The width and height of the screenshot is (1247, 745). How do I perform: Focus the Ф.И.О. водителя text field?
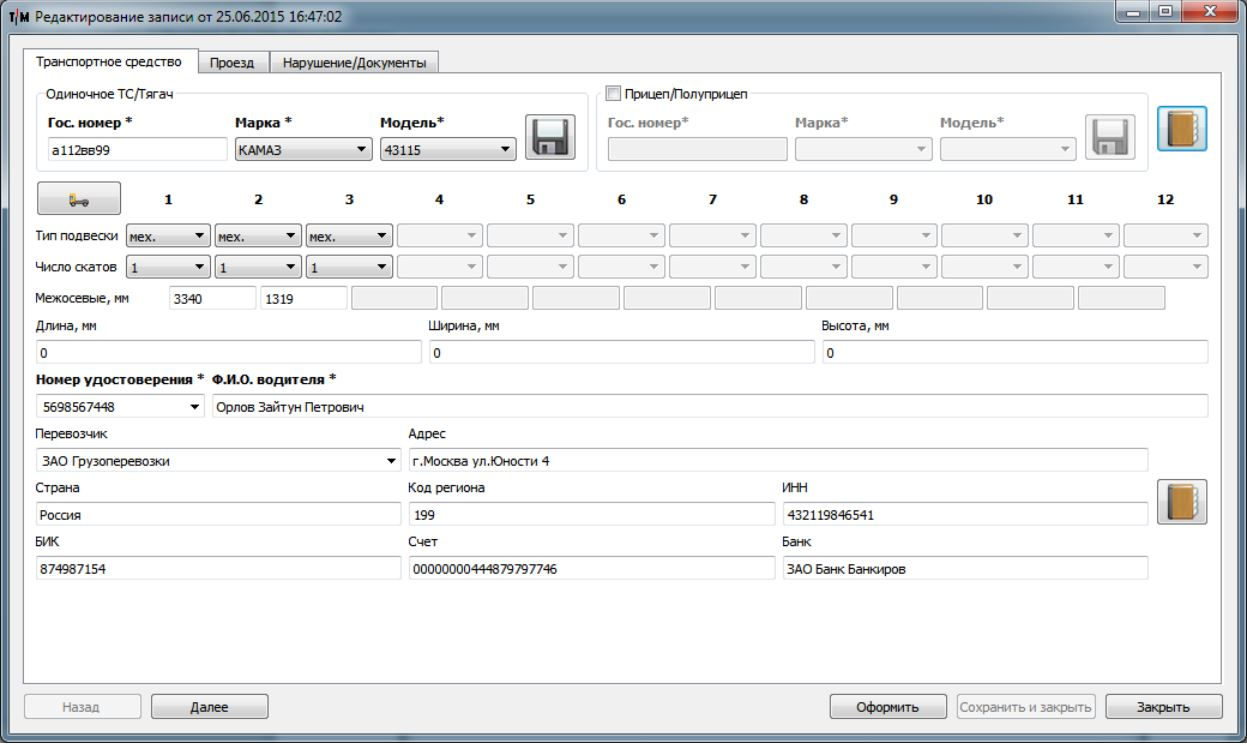[709, 407]
